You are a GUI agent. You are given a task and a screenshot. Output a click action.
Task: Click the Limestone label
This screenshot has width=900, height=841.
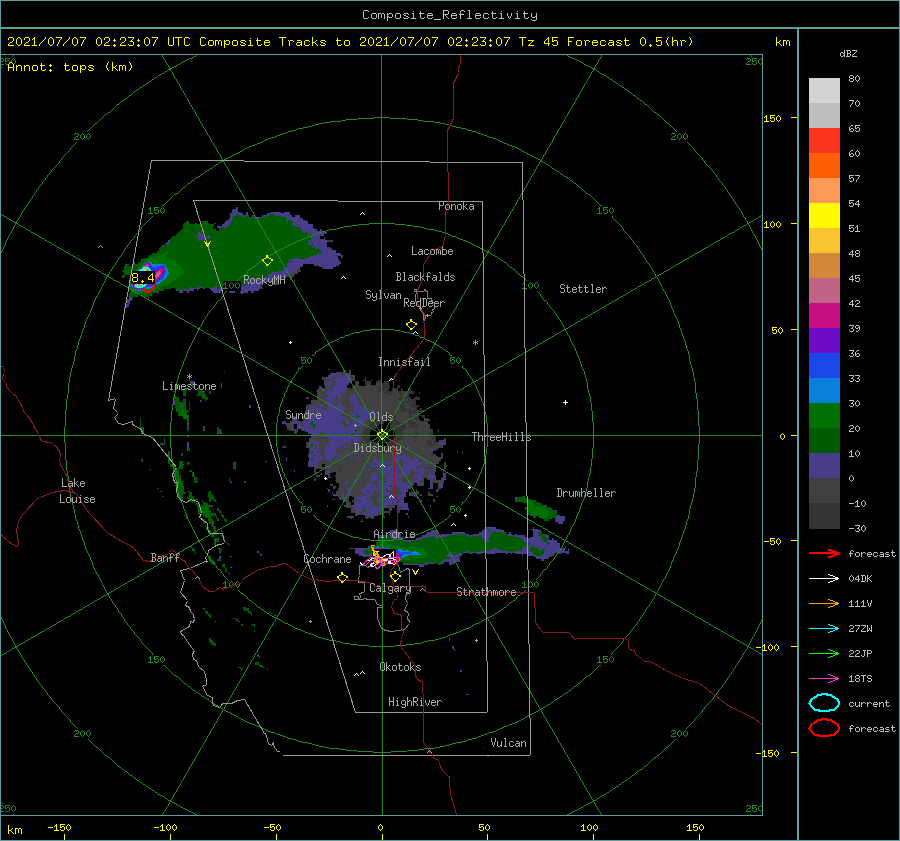point(189,386)
